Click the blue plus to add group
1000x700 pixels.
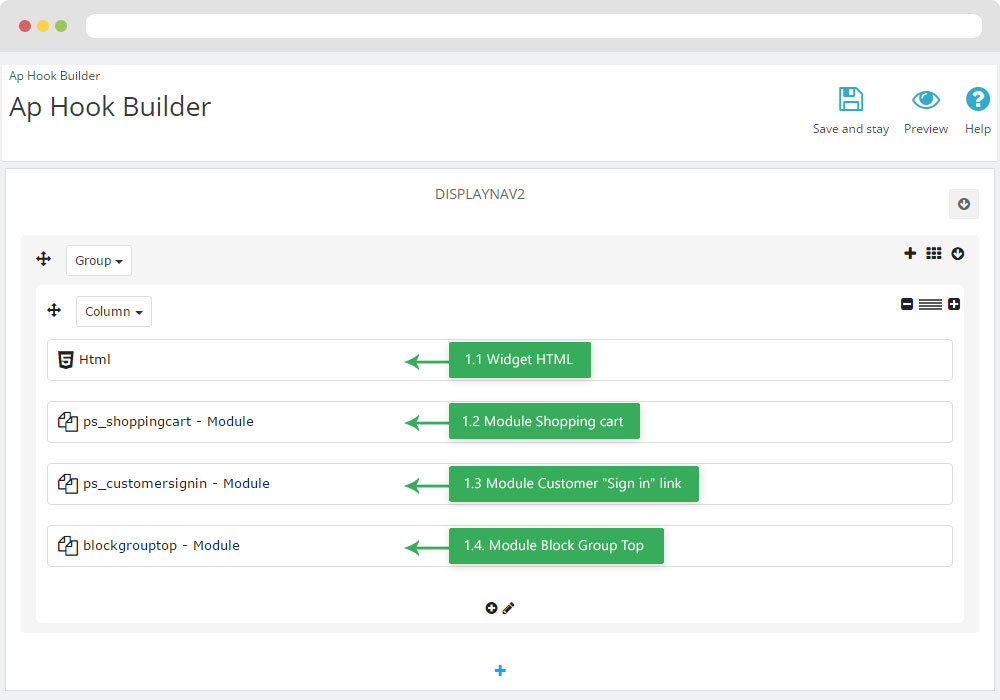pos(500,671)
